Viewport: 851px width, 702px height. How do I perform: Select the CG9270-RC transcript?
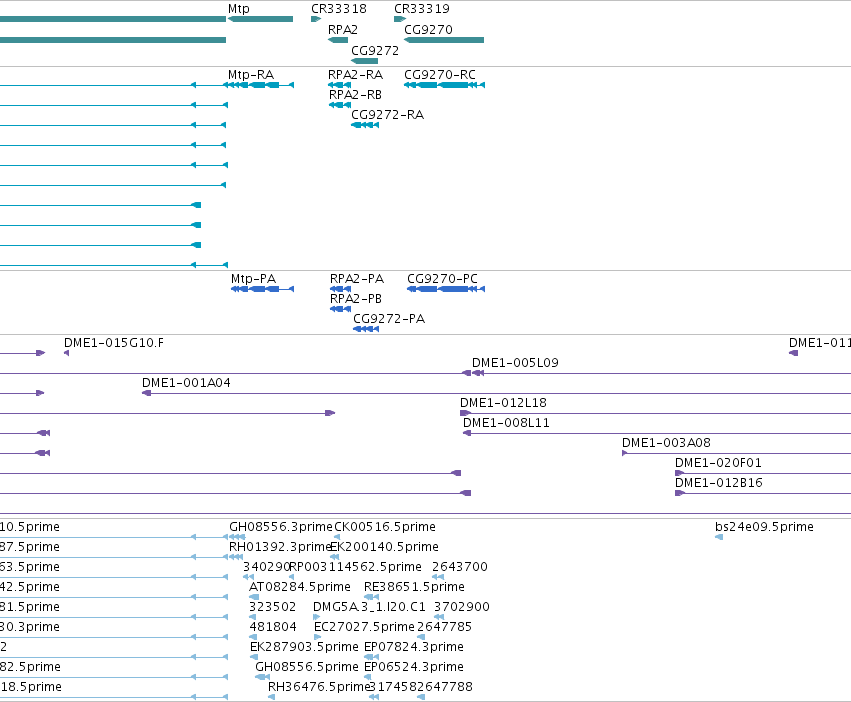[x=444, y=85]
